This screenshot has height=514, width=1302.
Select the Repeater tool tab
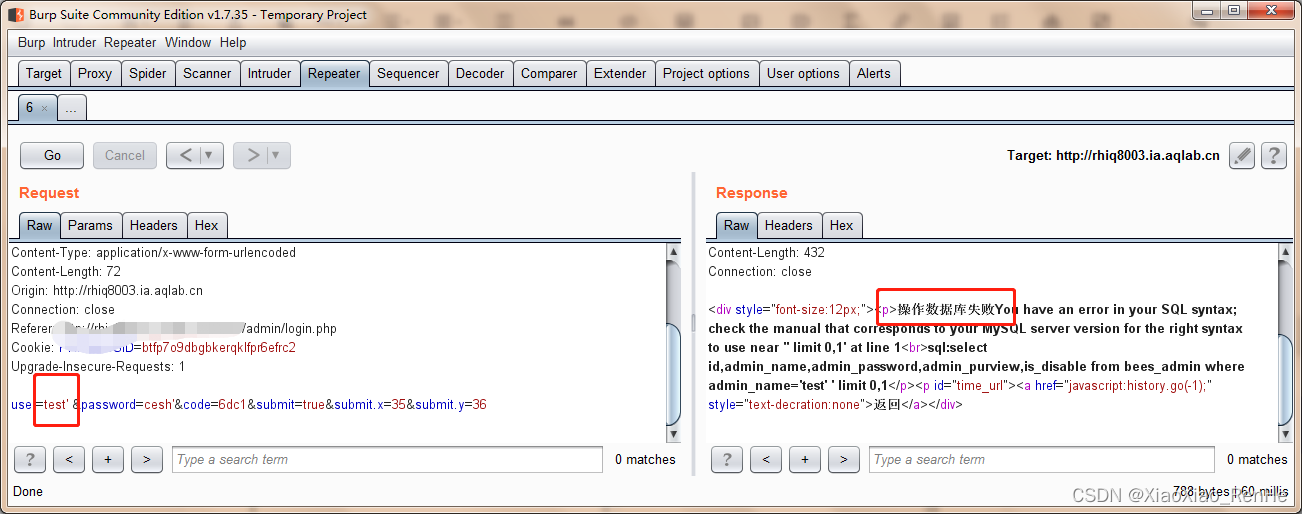[x=334, y=73]
